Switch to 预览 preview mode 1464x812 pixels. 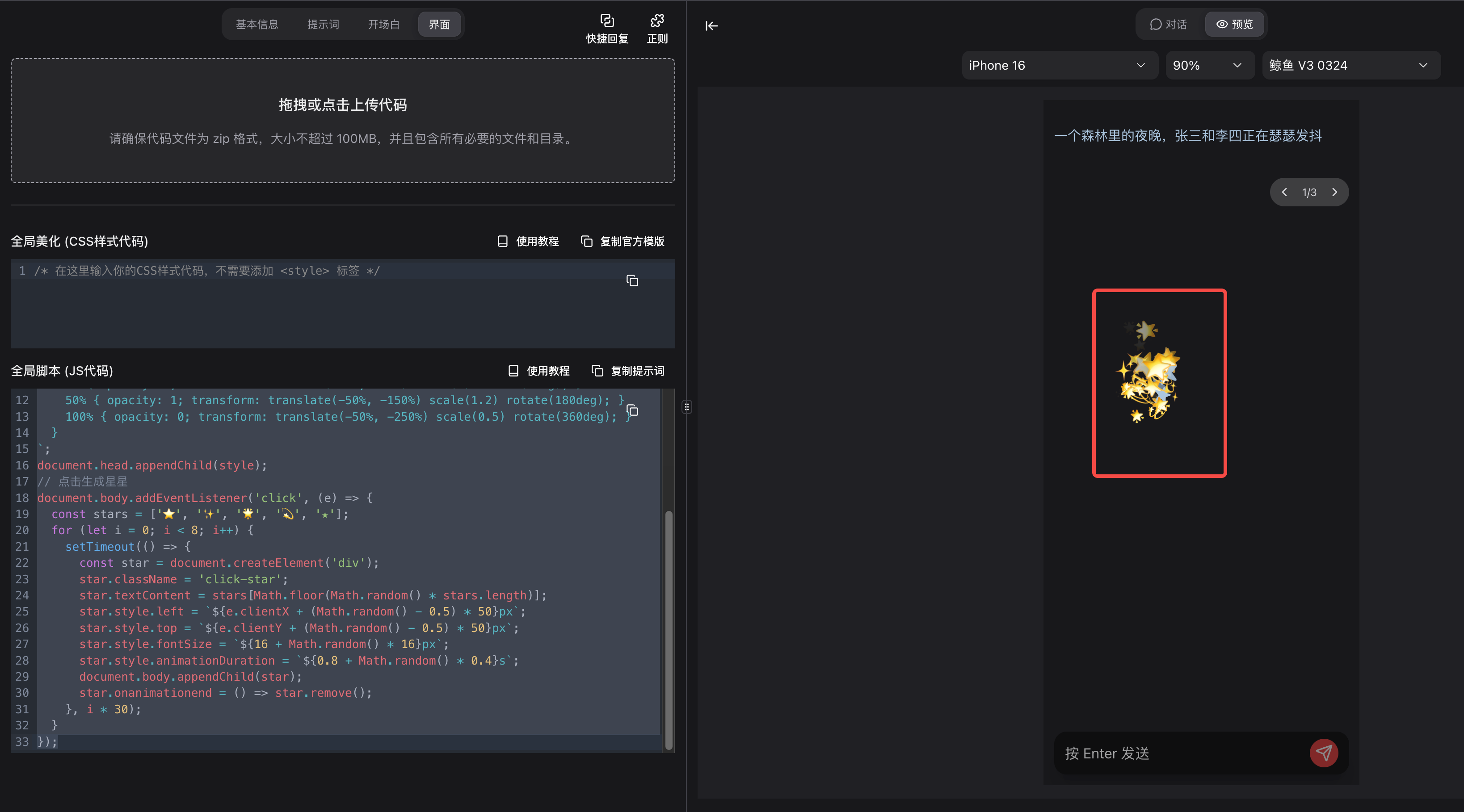point(1234,25)
